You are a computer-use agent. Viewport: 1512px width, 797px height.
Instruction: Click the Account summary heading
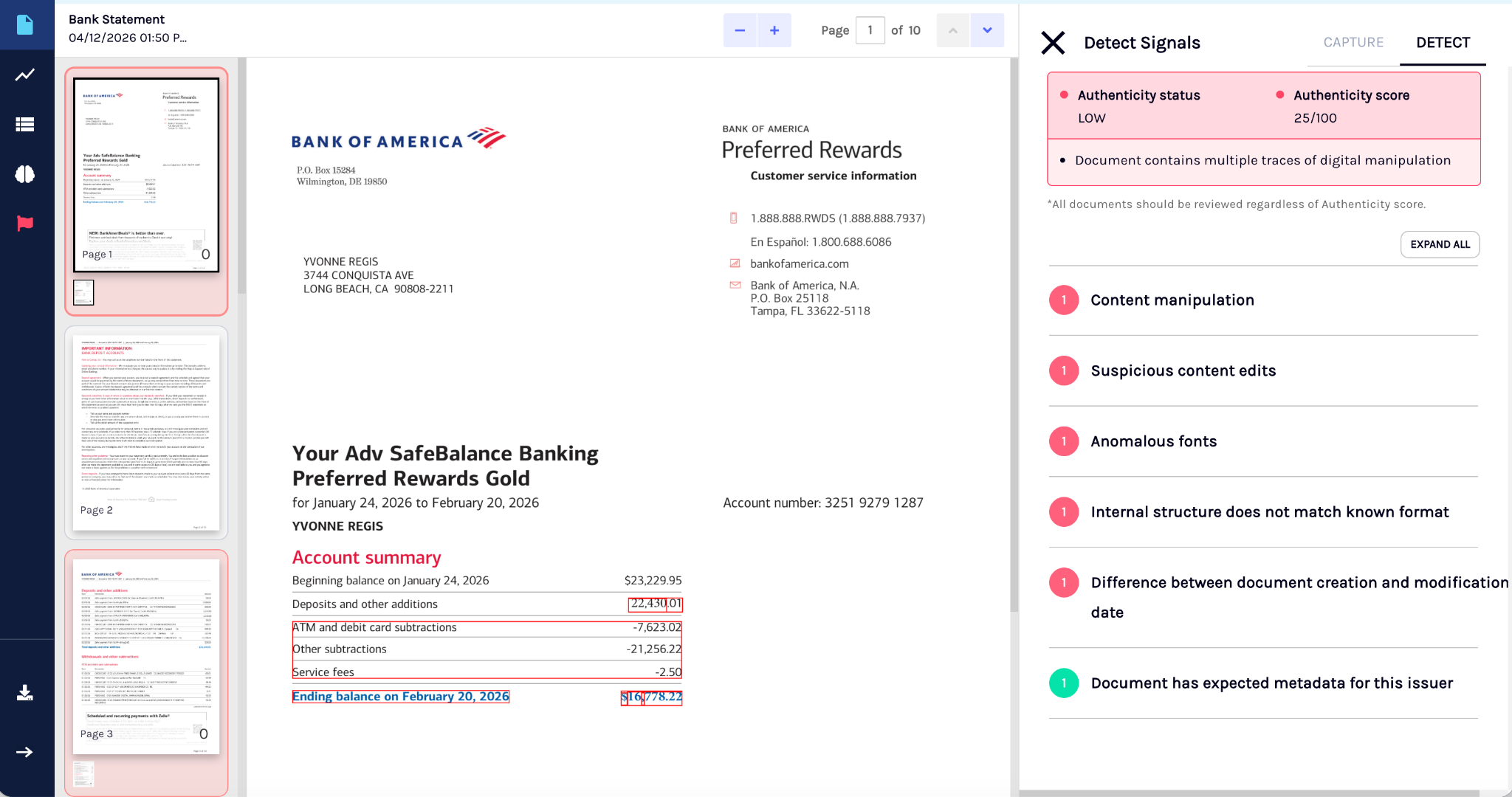point(367,557)
